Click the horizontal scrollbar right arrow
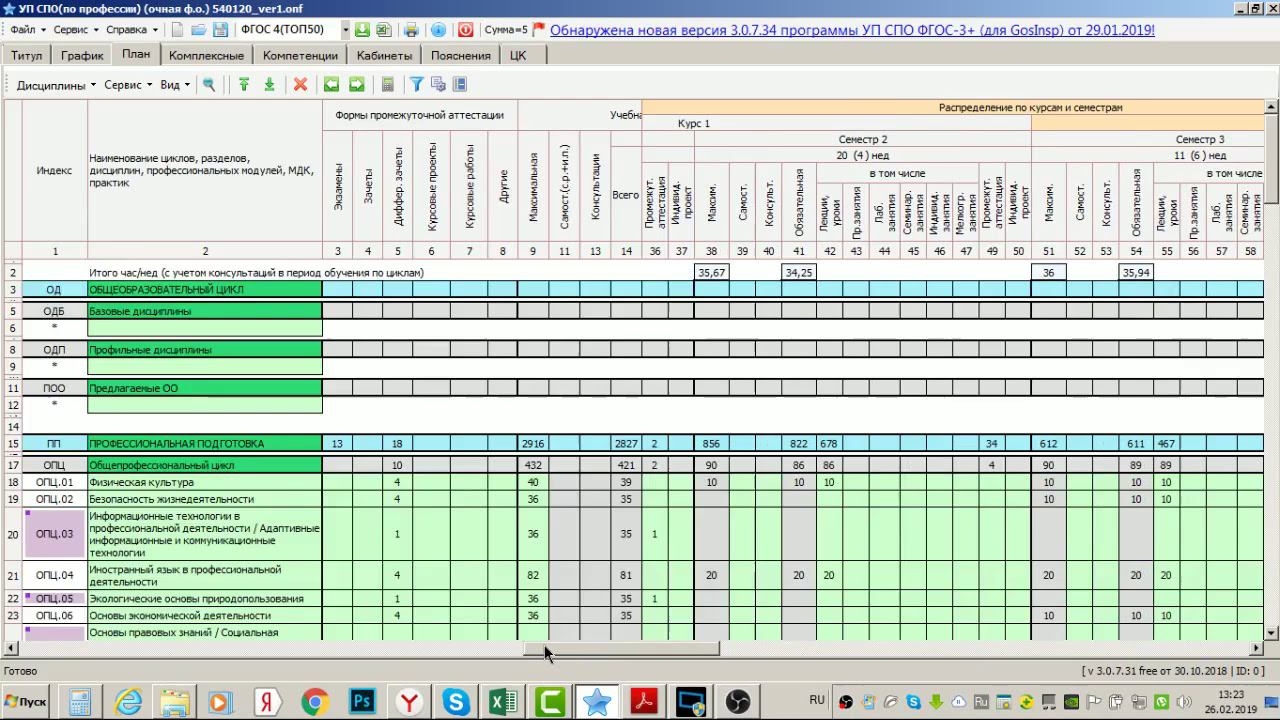The width and height of the screenshot is (1280, 720). coord(1257,649)
